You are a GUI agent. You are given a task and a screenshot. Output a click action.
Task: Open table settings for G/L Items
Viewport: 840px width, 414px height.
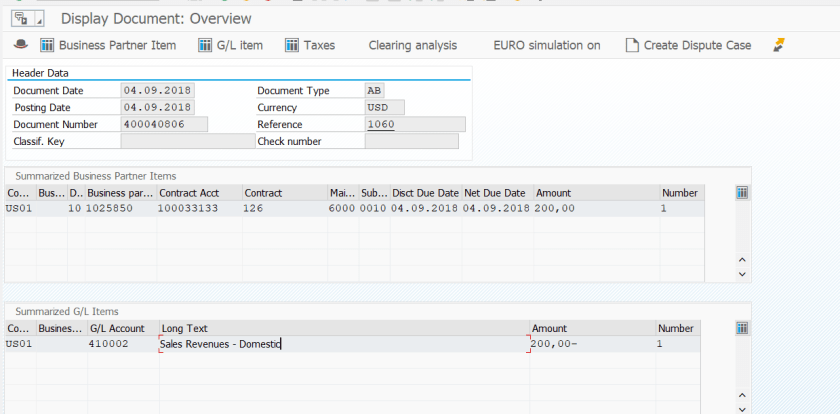point(742,328)
